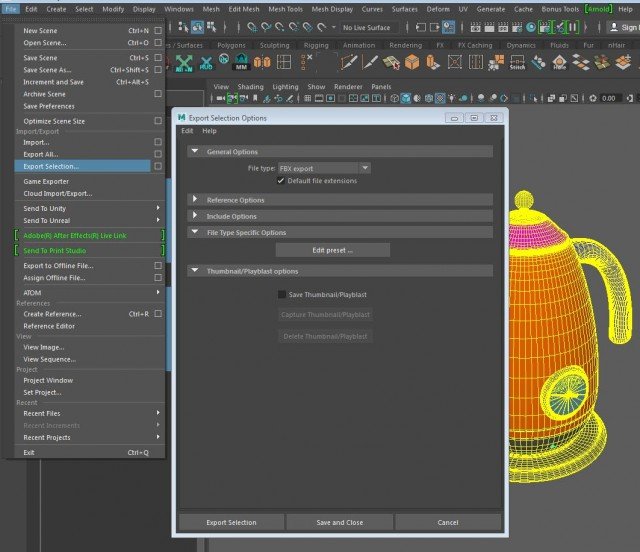Click the Edit preset button

pyautogui.click(x=332, y=249)
